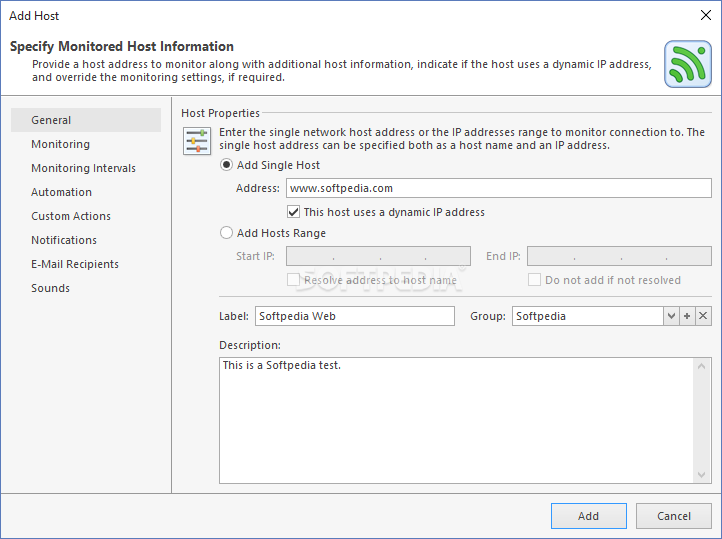Image resolution: width=722 pixels, height=539 pixels.
Task: Open the General settings page
Action: tap(86, 120)
